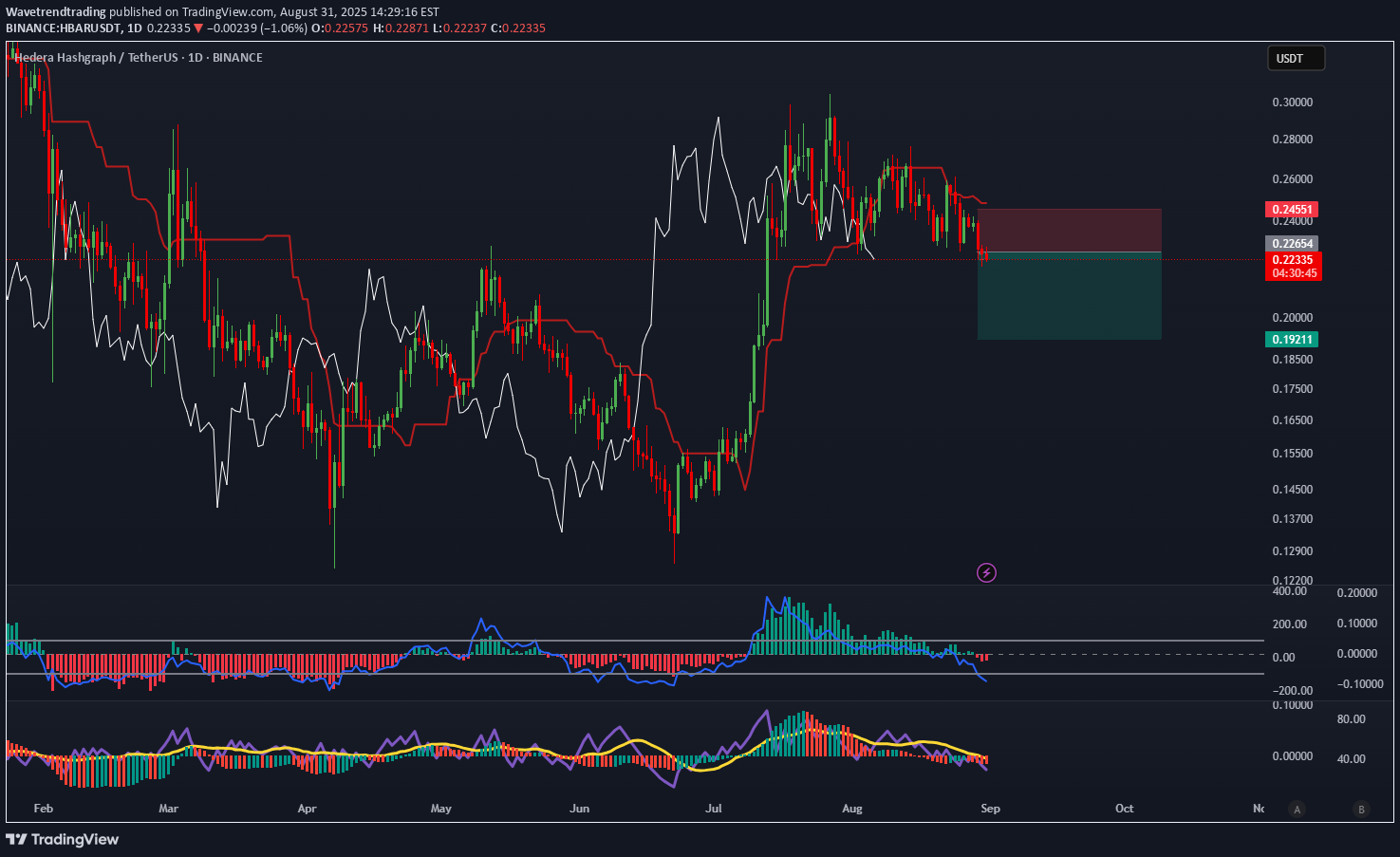This screenshot has width=1400, height=857.
Task: Click the −0.00239 (−1.06%) change text
Action: (257, 28)
